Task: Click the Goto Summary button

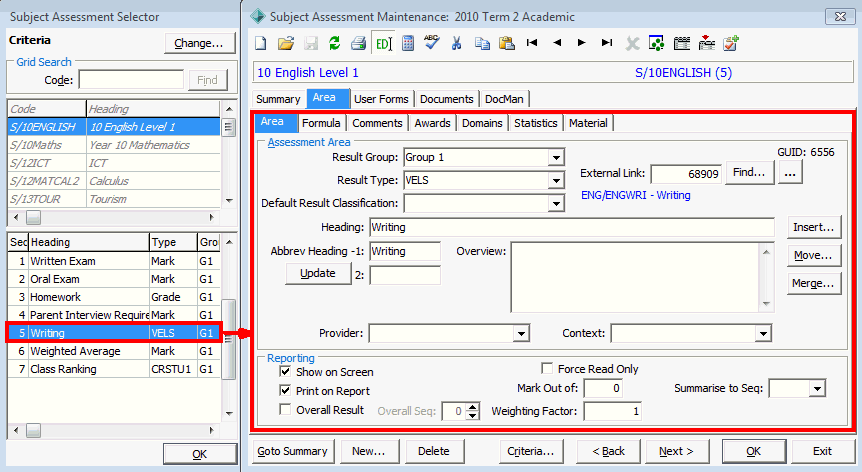Action: tap(292, 451)
